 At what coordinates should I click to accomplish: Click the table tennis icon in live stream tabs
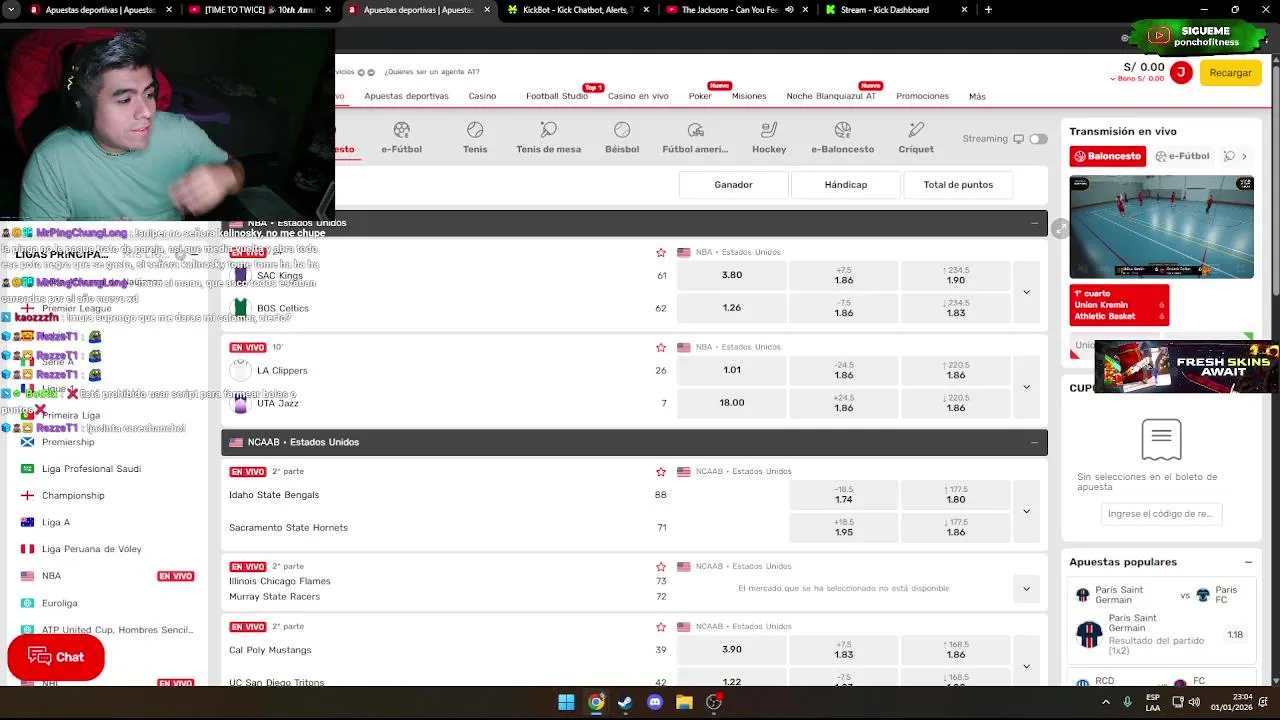(x=1229, y=156)
